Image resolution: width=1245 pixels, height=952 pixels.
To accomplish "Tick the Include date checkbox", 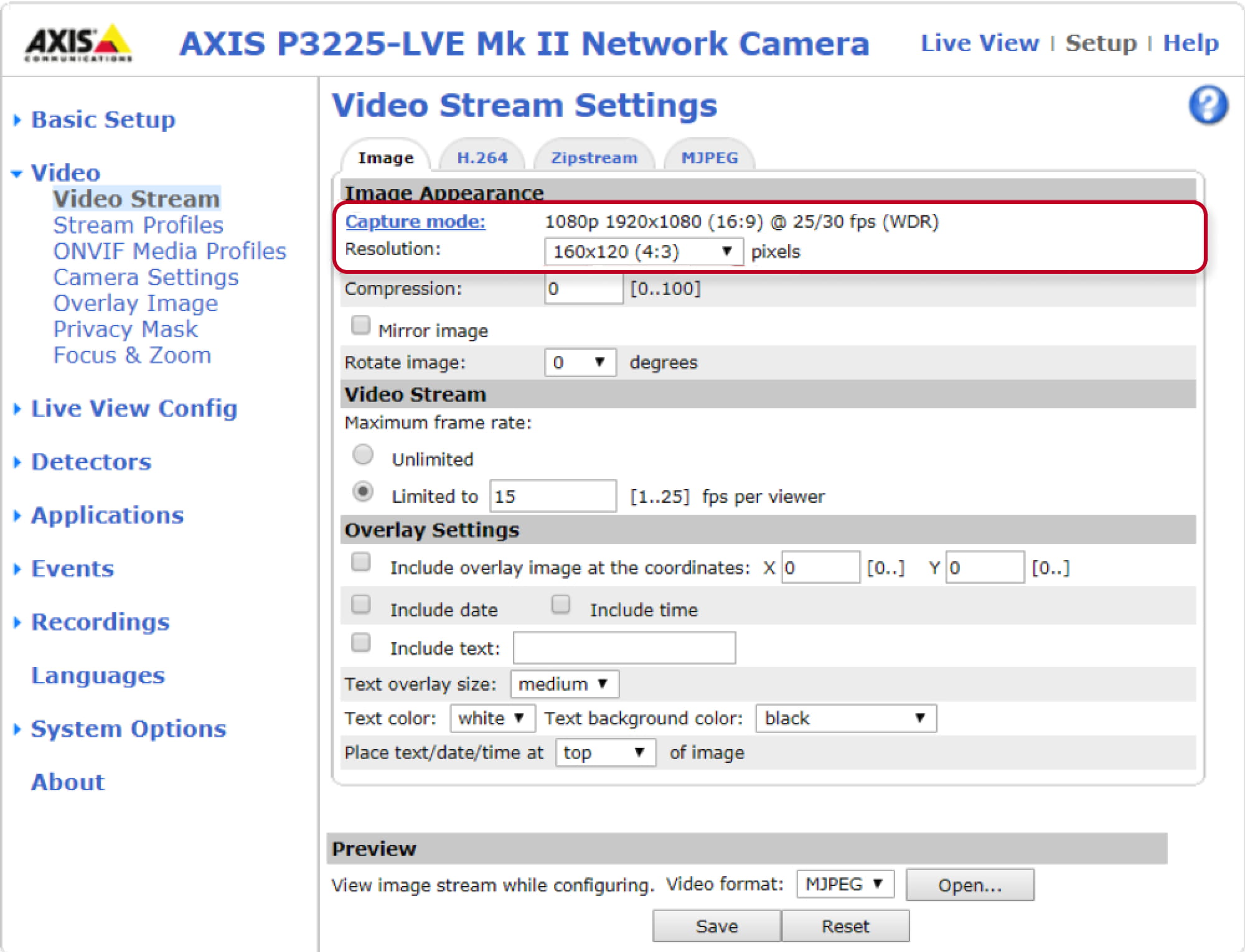I will (x=361, y=604).
